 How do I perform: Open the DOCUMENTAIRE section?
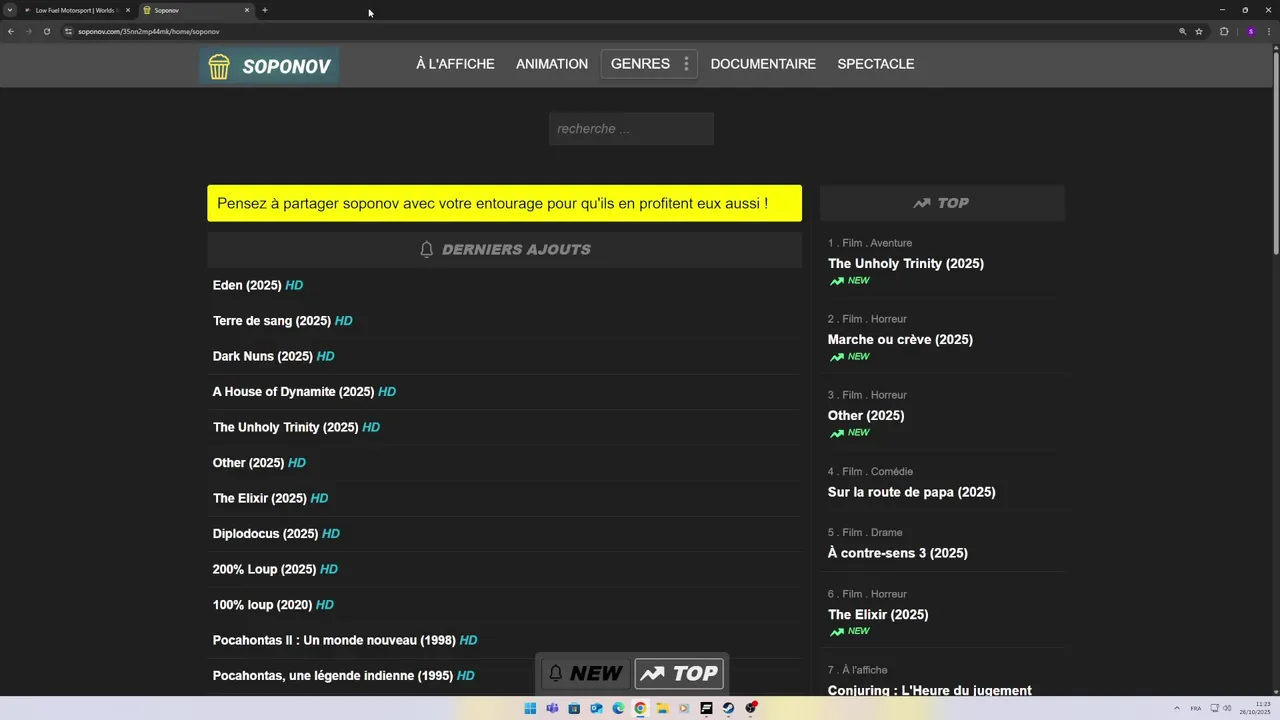[763, 64]
